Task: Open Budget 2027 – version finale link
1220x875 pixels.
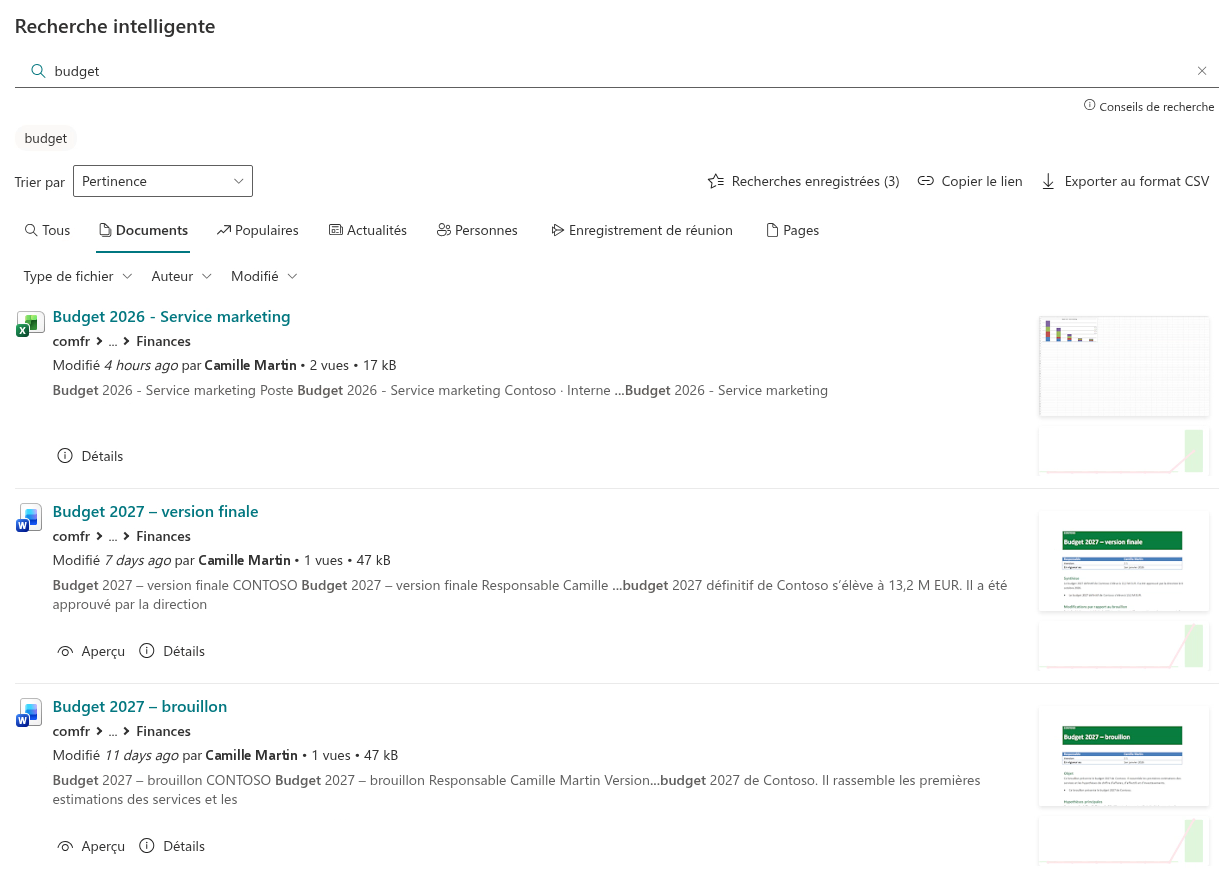Action: tap(155, 512)
